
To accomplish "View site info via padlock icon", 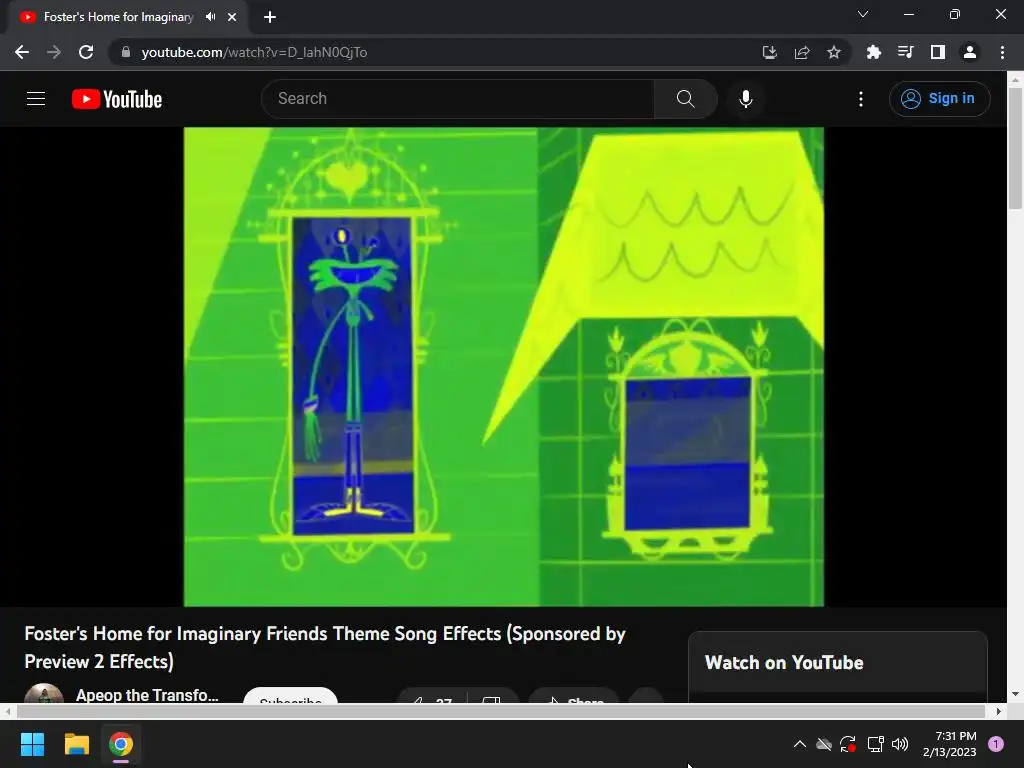I will pos(125,52).
